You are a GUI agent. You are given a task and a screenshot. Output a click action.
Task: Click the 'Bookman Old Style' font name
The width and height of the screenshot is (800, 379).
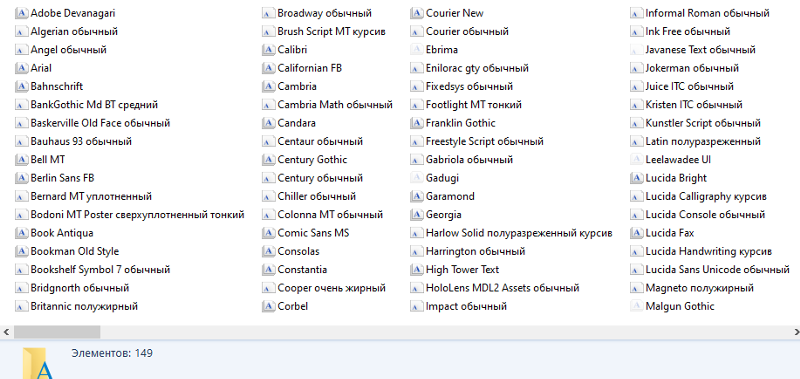pyautogui.click(x=74, y=251)
